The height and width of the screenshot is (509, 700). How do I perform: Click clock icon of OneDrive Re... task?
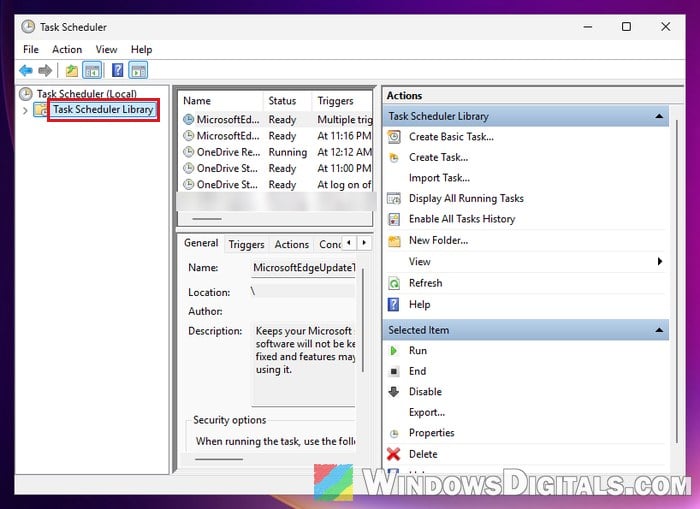click(189, 152)
